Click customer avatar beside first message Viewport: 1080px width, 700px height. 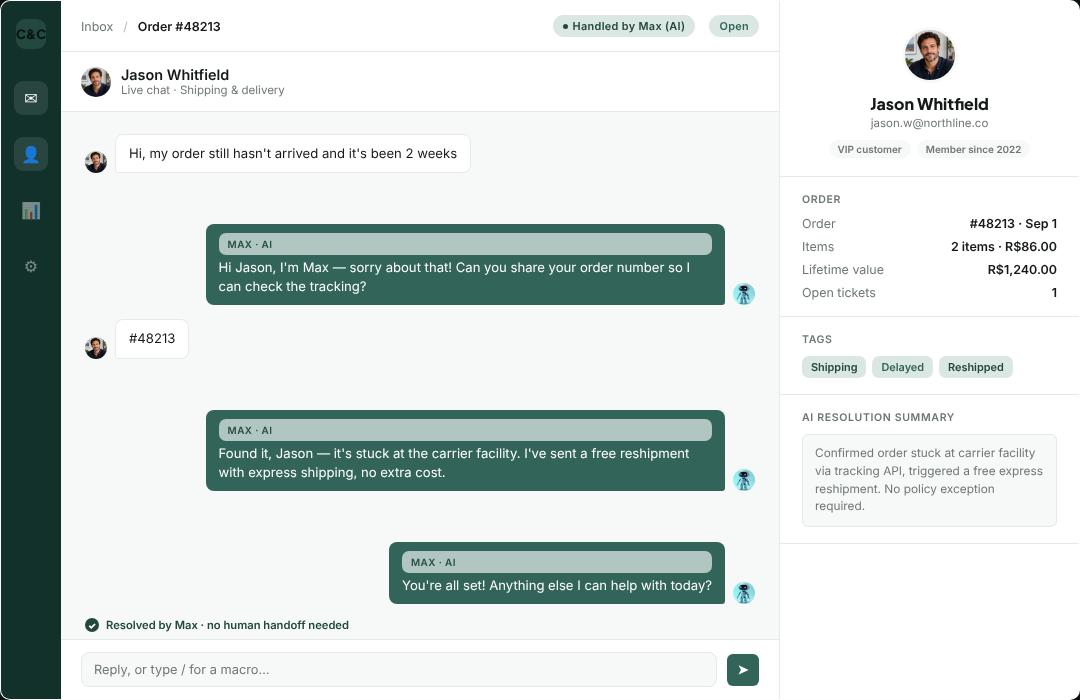96,162
